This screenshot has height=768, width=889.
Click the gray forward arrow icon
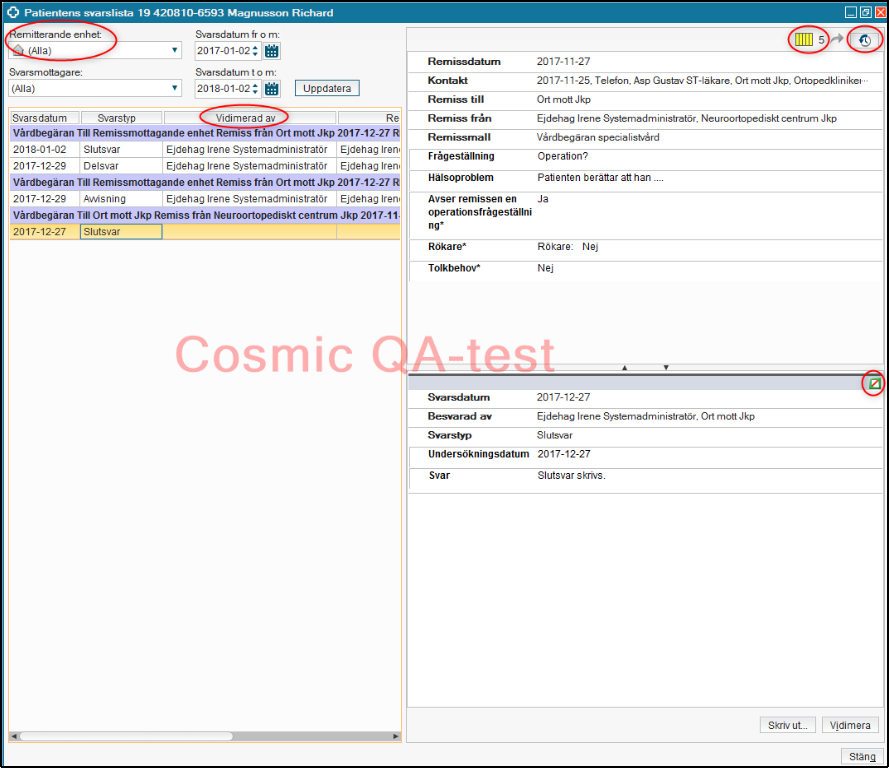(x=837, y=40)
